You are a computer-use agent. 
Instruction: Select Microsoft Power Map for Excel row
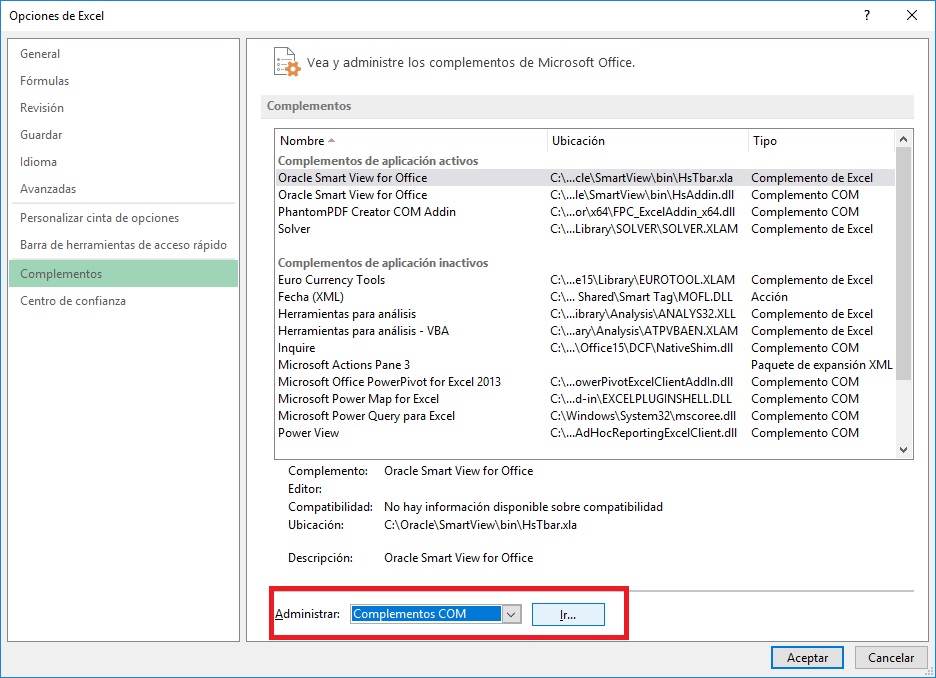(x=585, y=399)
